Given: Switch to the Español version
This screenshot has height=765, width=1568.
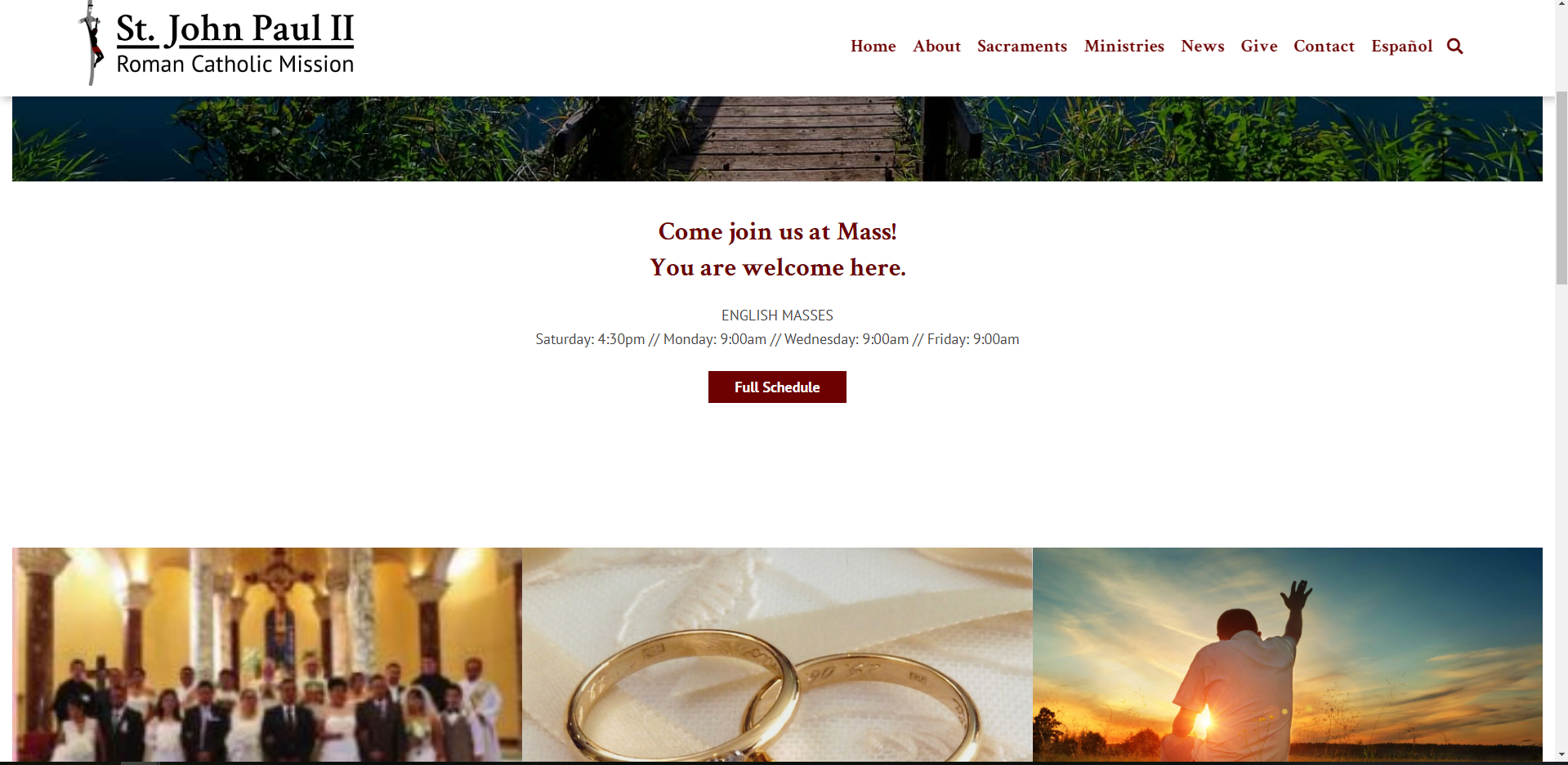Looking at the screenshot, I should tap(1401, 47).
